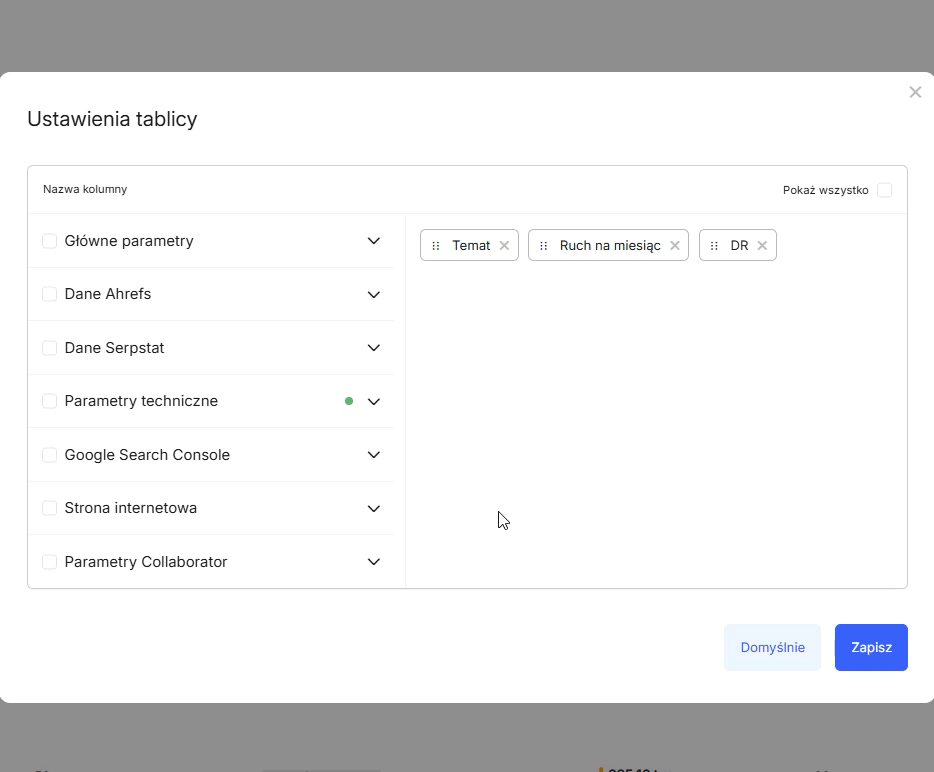This screenshot has width=934, height=772.
Task: Check the "Dane Serpstat" checkbox
Action: coord(49,347)
